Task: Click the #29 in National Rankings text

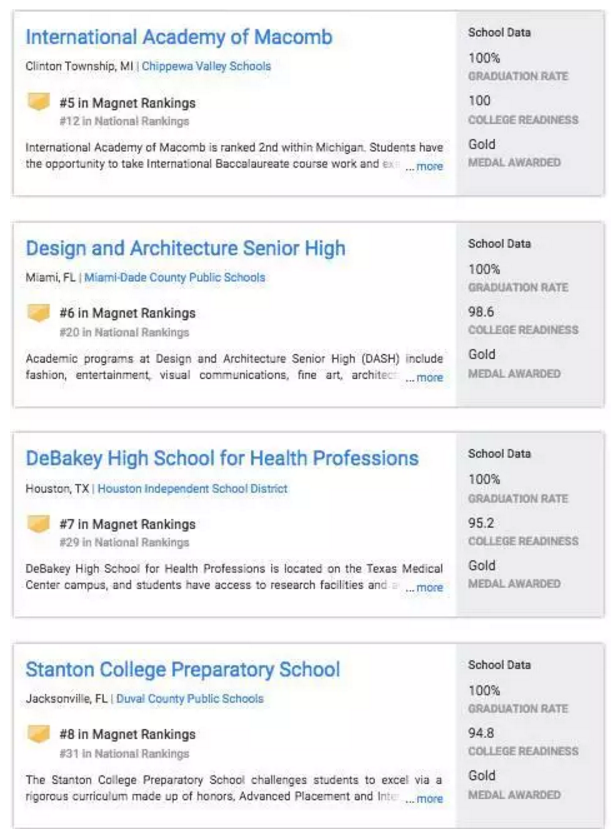Action: click(124, 543)
